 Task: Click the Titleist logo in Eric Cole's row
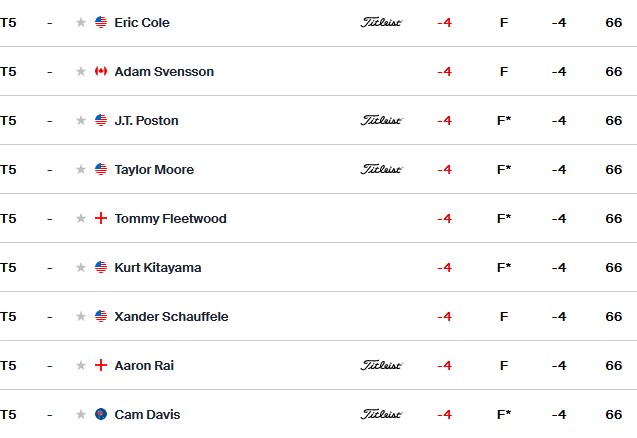(x=381, y=22)
